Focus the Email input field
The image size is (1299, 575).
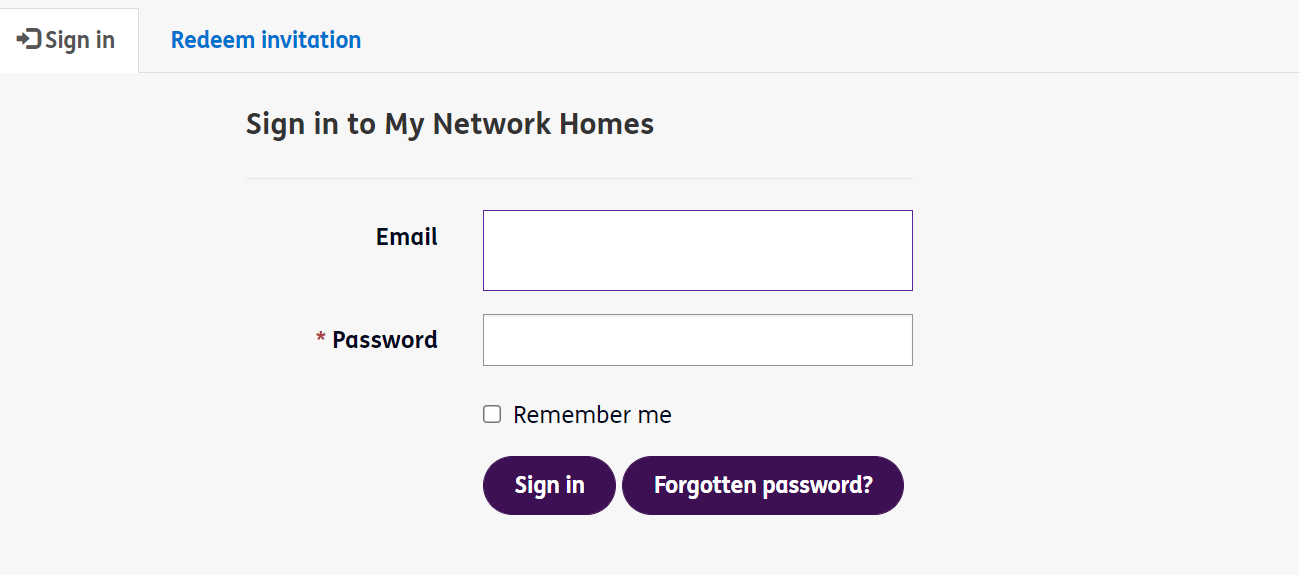(698, 250)
